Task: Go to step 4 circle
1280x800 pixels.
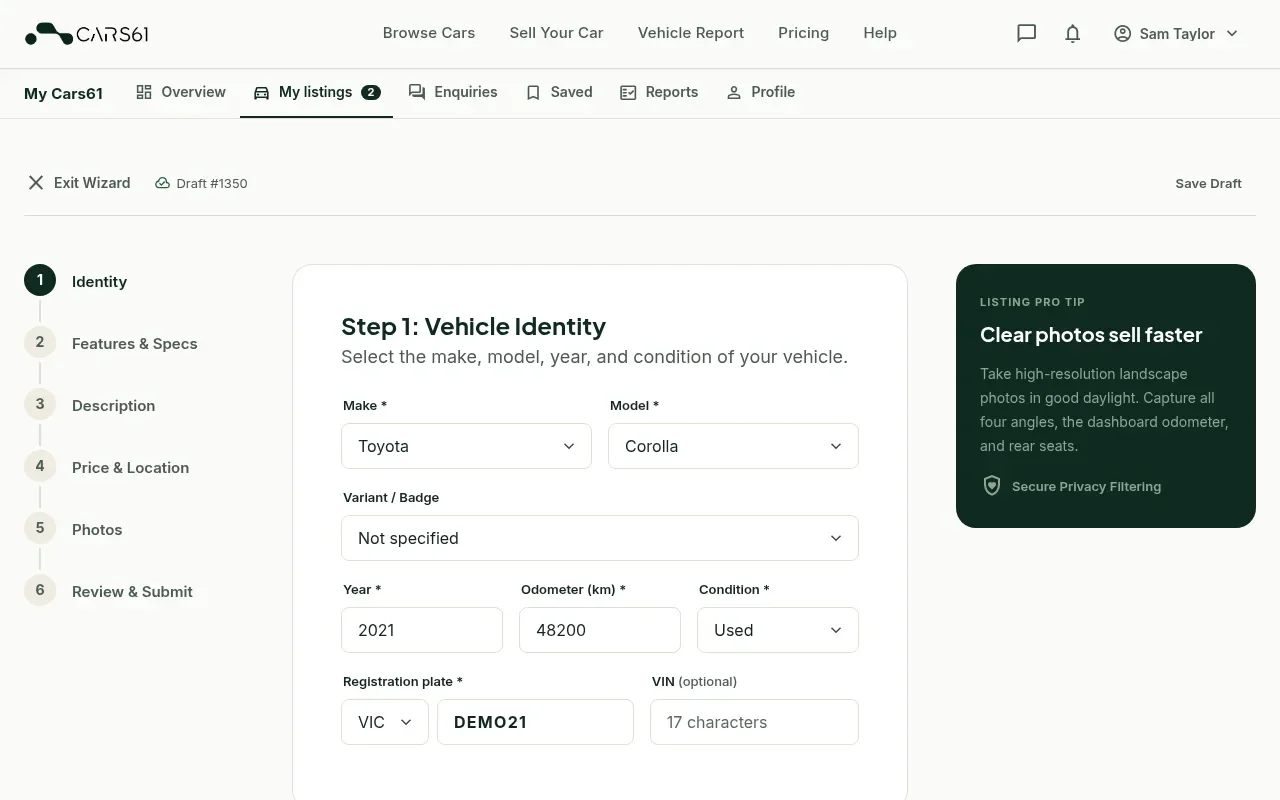Action: [40, 467]
